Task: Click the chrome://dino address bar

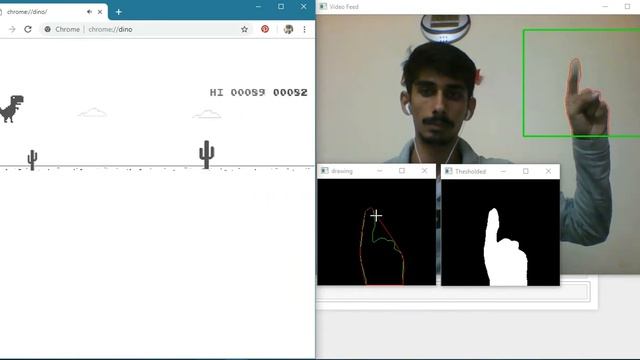Action: [x=145, y=29]
